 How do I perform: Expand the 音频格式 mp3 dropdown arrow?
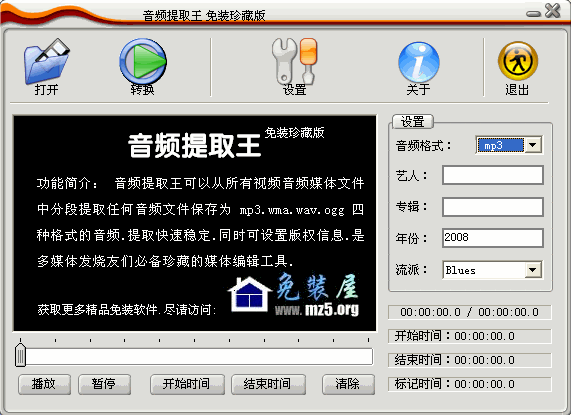tap(533, 145)
